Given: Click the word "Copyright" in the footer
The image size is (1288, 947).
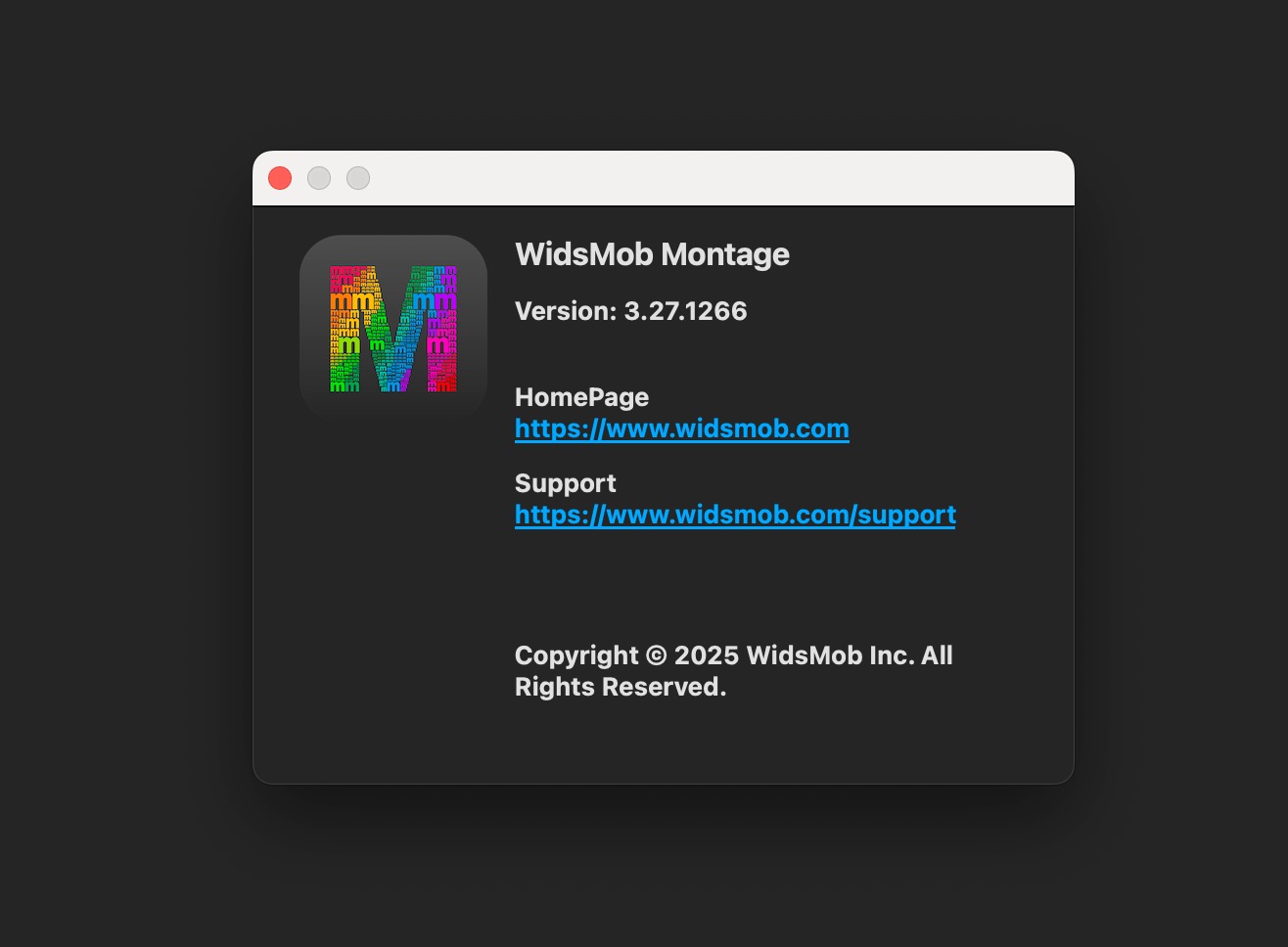Looking at the screenshot, I should pyautogui.click(x=576, y=655).
